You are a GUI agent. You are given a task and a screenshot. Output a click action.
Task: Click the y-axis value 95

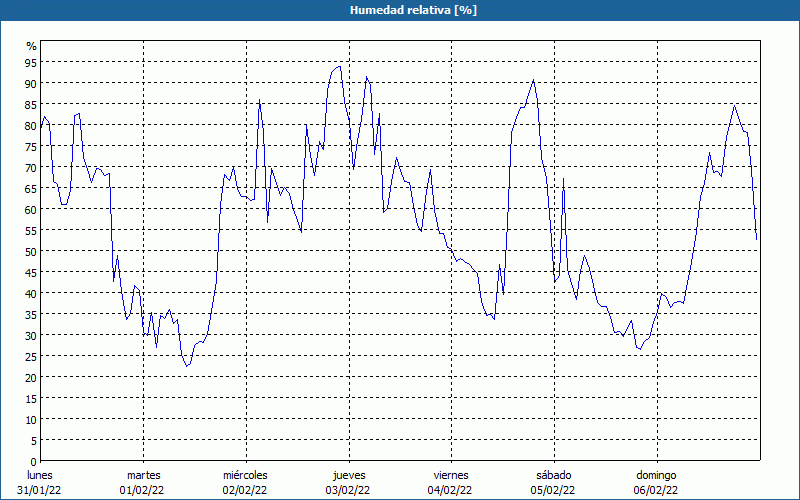[31, 62]
